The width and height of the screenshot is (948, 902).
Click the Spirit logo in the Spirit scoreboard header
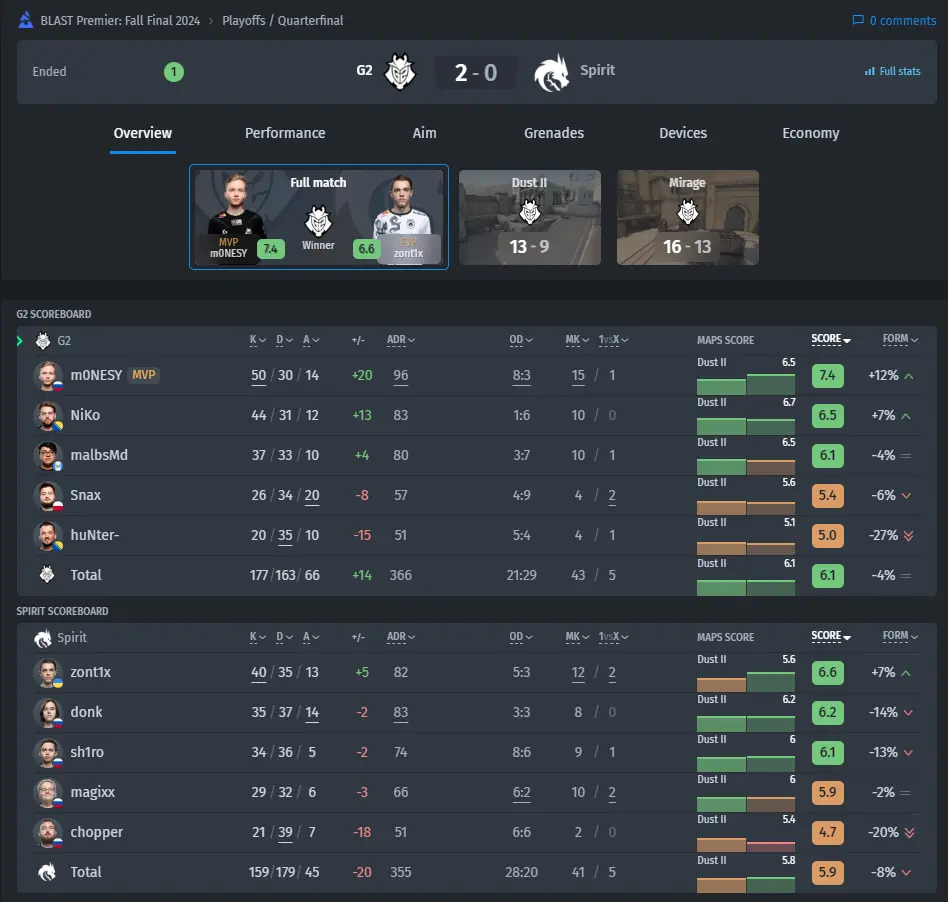[42, 638]
